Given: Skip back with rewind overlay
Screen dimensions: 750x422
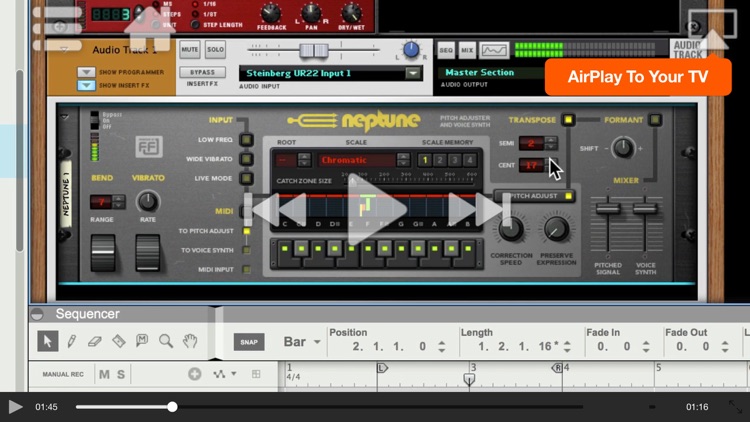Looking at the screenshot, I should (276, 209).
